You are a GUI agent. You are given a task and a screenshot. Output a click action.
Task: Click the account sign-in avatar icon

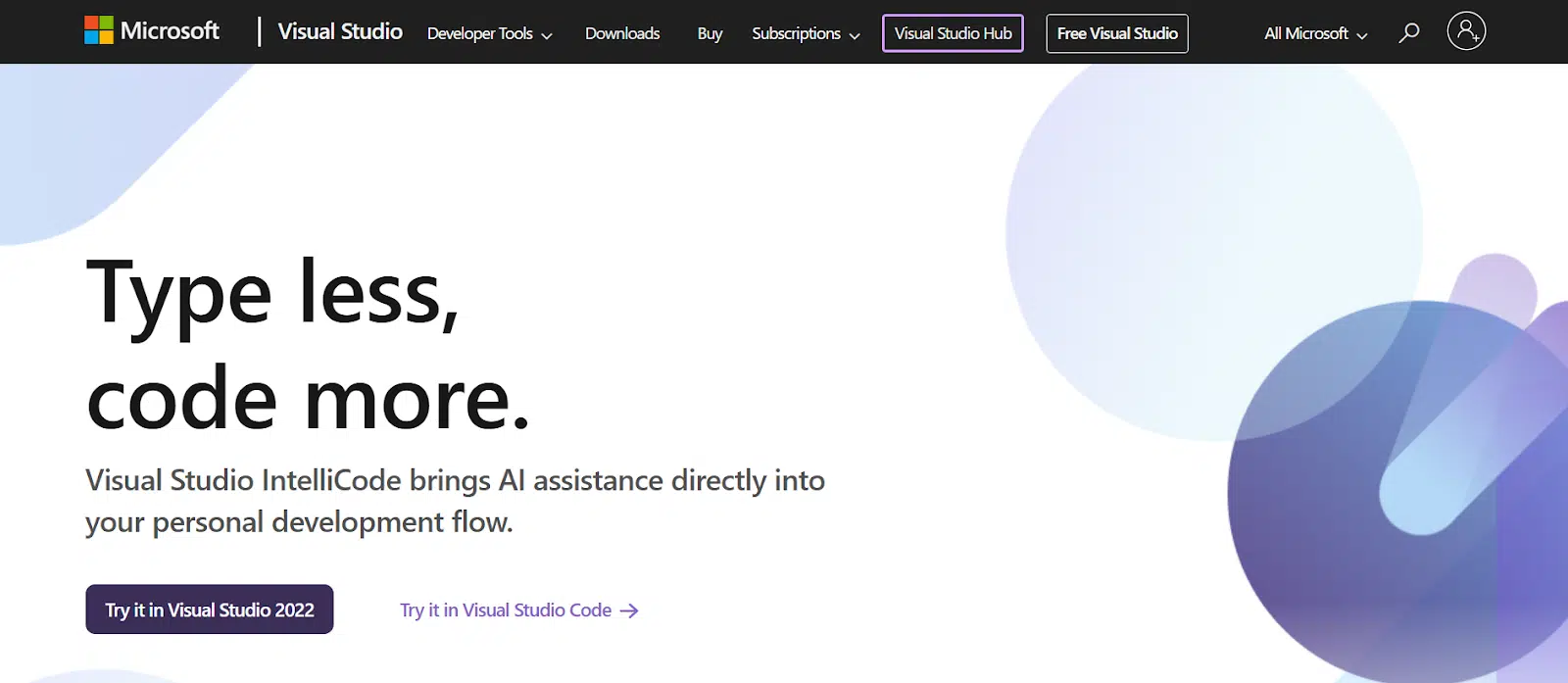tap(1466, 31)
